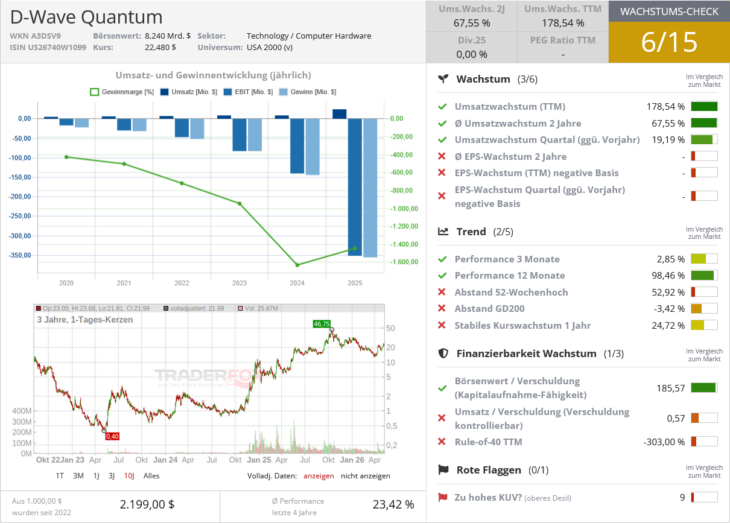Click the red flag icon beside Zu hohes KUV

click(x=443, y=497)
